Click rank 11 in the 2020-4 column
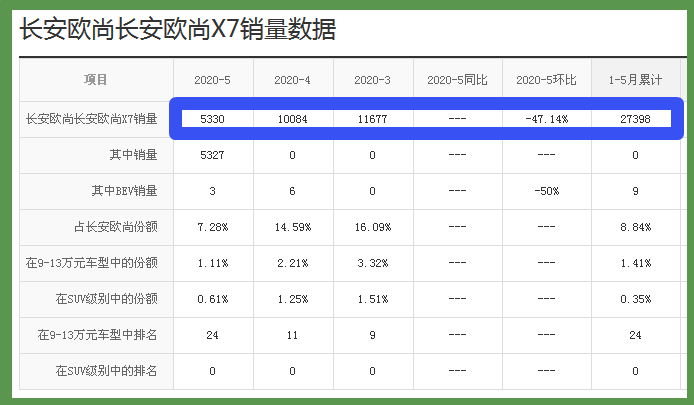The height and width of the screenshot is (405, 694). [x=293, y=335]
